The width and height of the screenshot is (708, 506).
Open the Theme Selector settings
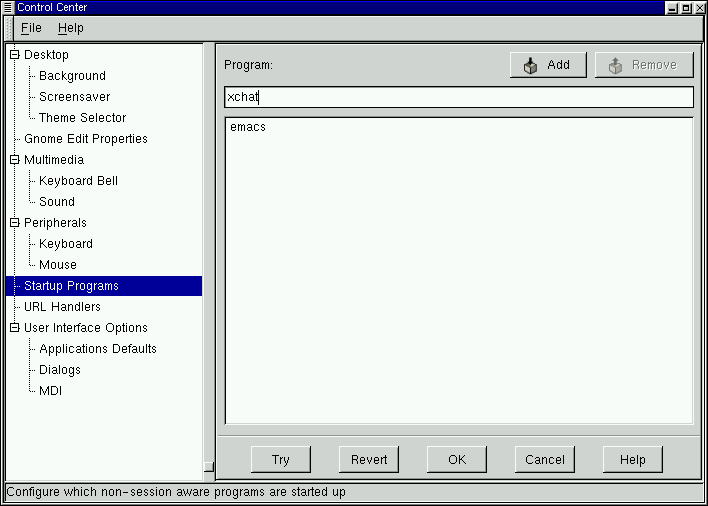[x=82, y=118]
